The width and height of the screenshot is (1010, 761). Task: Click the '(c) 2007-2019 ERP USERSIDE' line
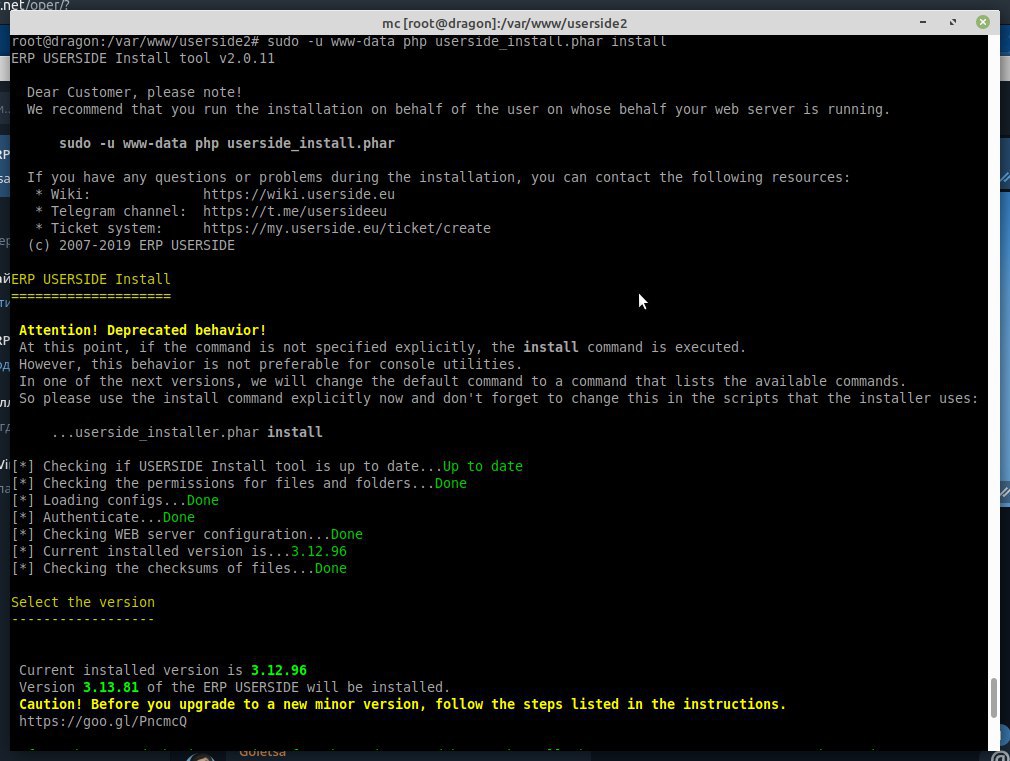(x=131, y=246)
